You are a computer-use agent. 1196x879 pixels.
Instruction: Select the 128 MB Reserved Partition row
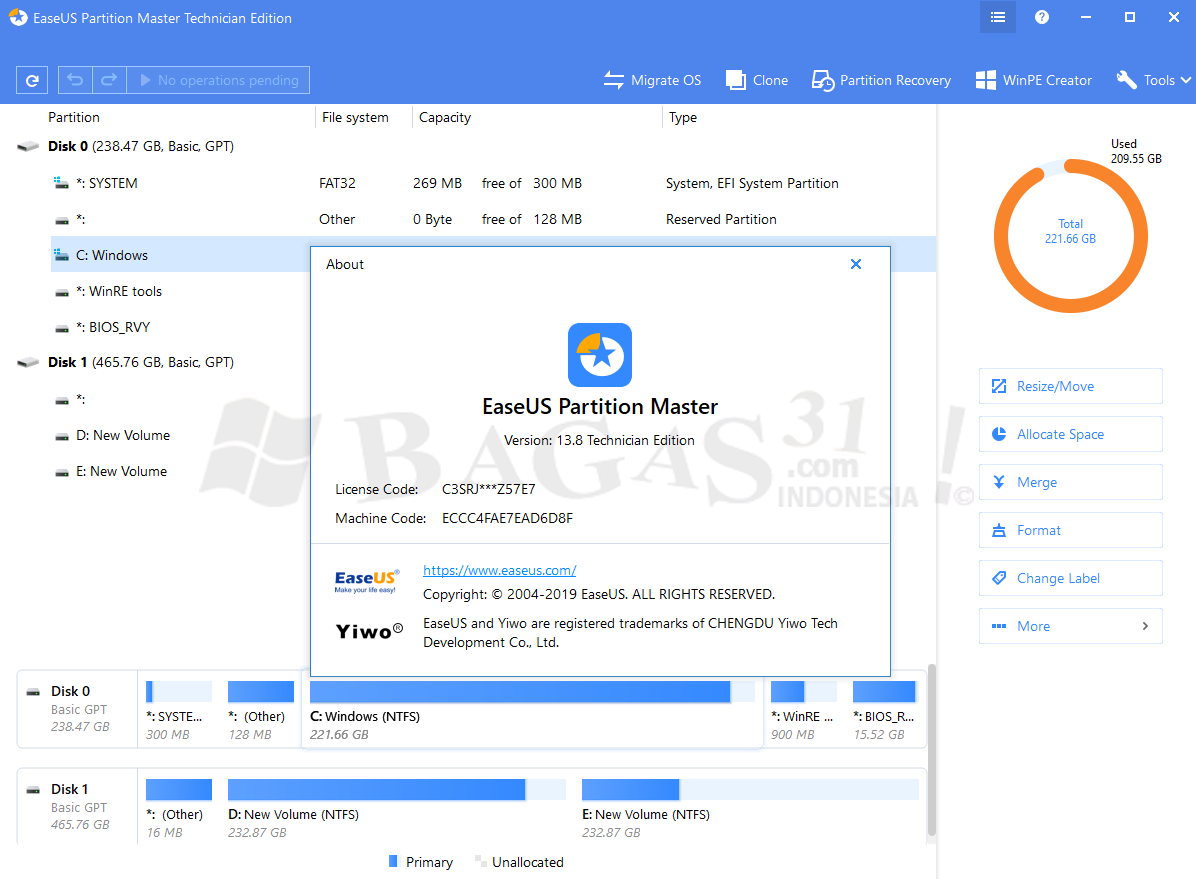(x=492, y=219)
